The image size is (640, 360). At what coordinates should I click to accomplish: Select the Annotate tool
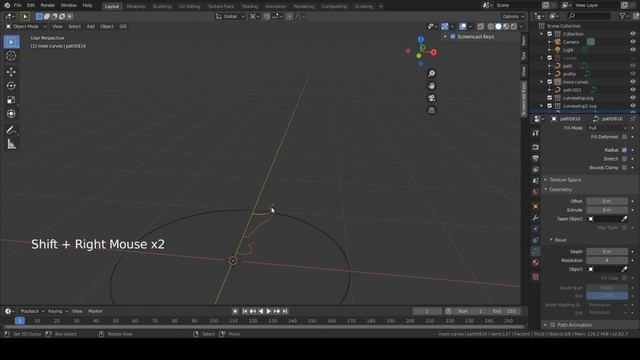[11, 130]
